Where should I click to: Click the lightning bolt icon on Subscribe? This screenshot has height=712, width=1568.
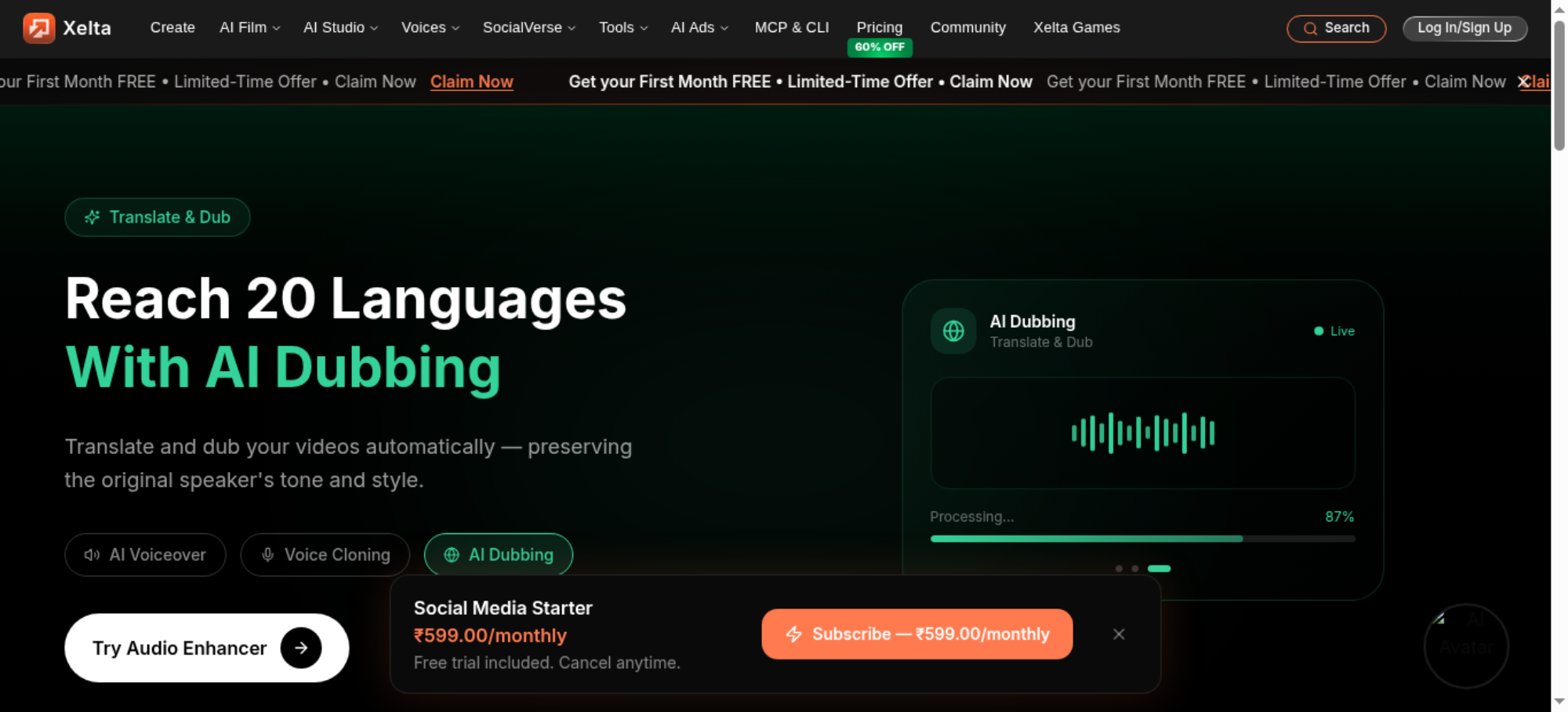pyautogui.click(x=794, y=634)
